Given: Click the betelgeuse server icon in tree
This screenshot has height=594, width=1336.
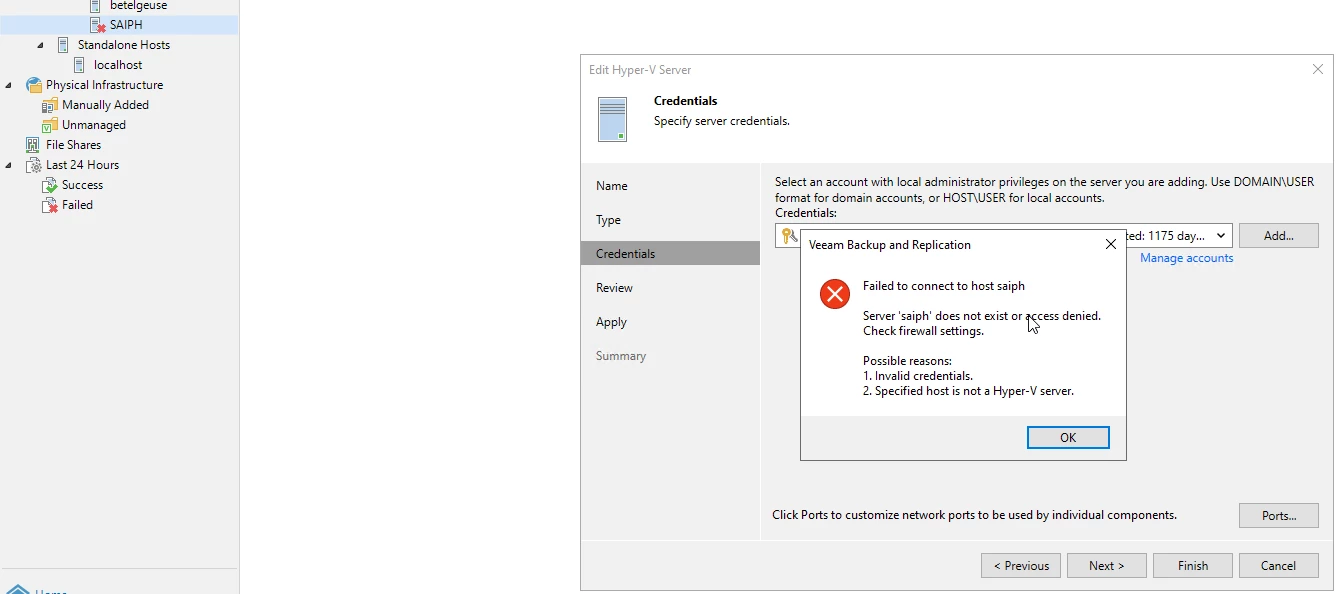Looking at the screenshot, I should click(x=95, y=6).
